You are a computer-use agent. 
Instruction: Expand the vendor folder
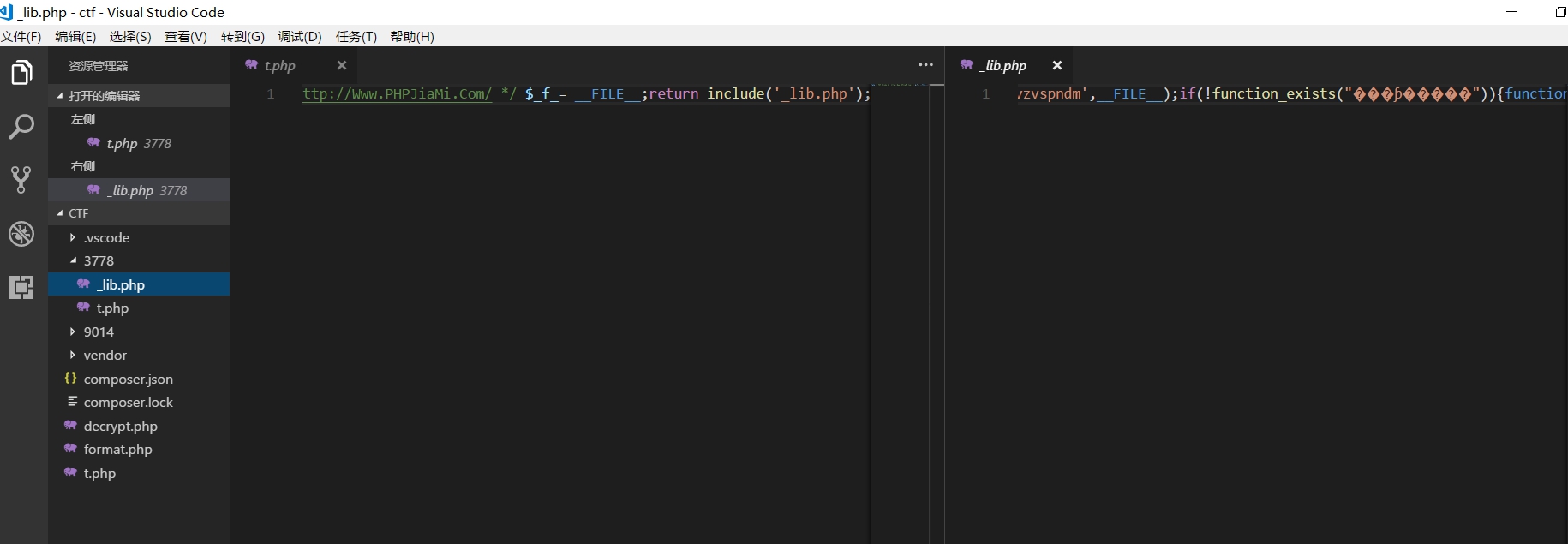click(x=139, y=355)
